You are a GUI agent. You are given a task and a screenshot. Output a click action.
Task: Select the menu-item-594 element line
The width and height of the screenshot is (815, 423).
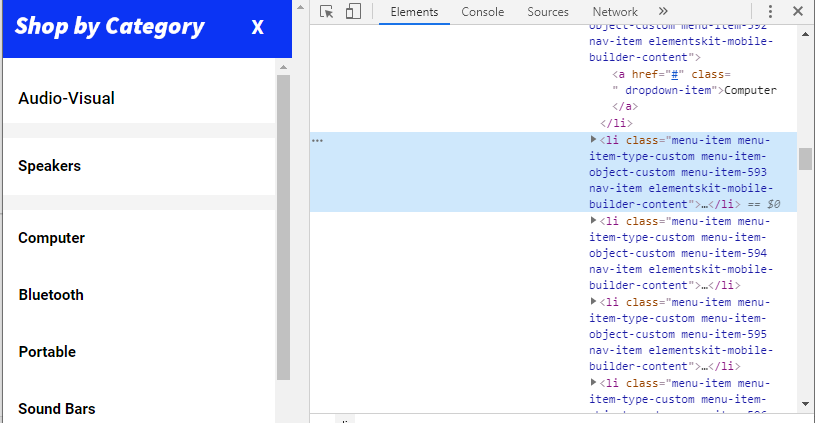pos(553,253)
